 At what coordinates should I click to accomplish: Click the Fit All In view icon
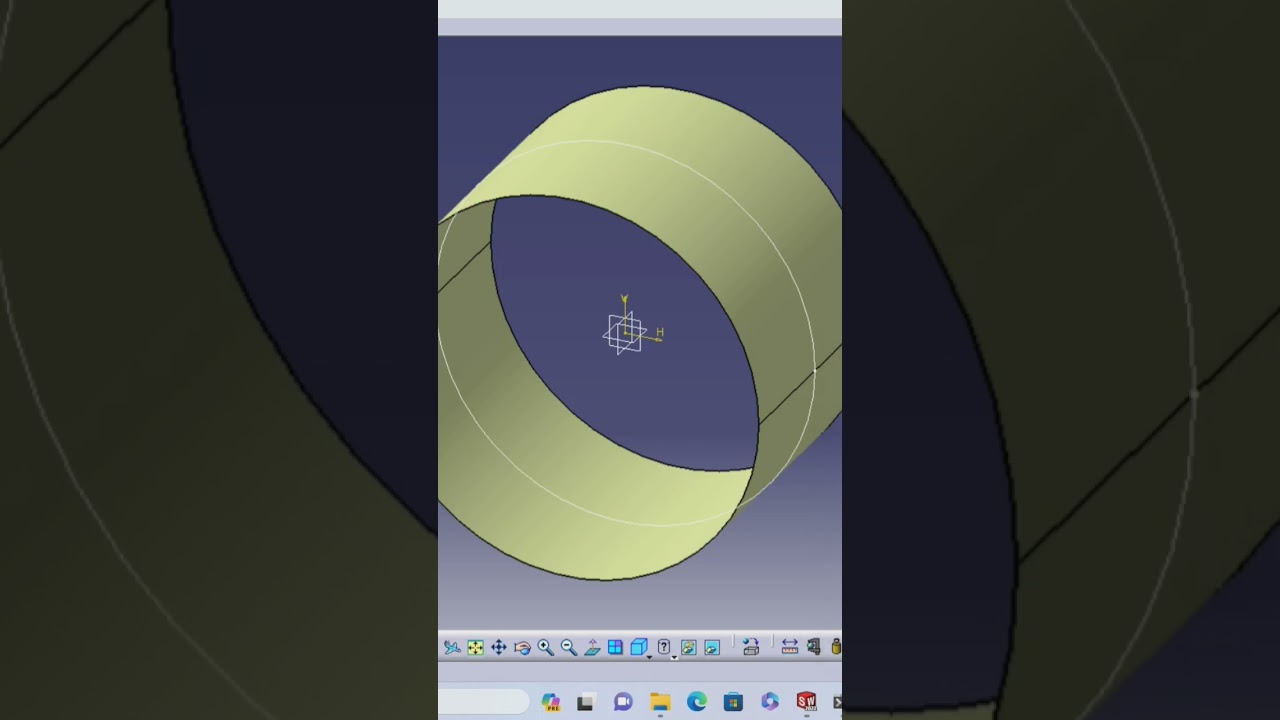(475, 647)
